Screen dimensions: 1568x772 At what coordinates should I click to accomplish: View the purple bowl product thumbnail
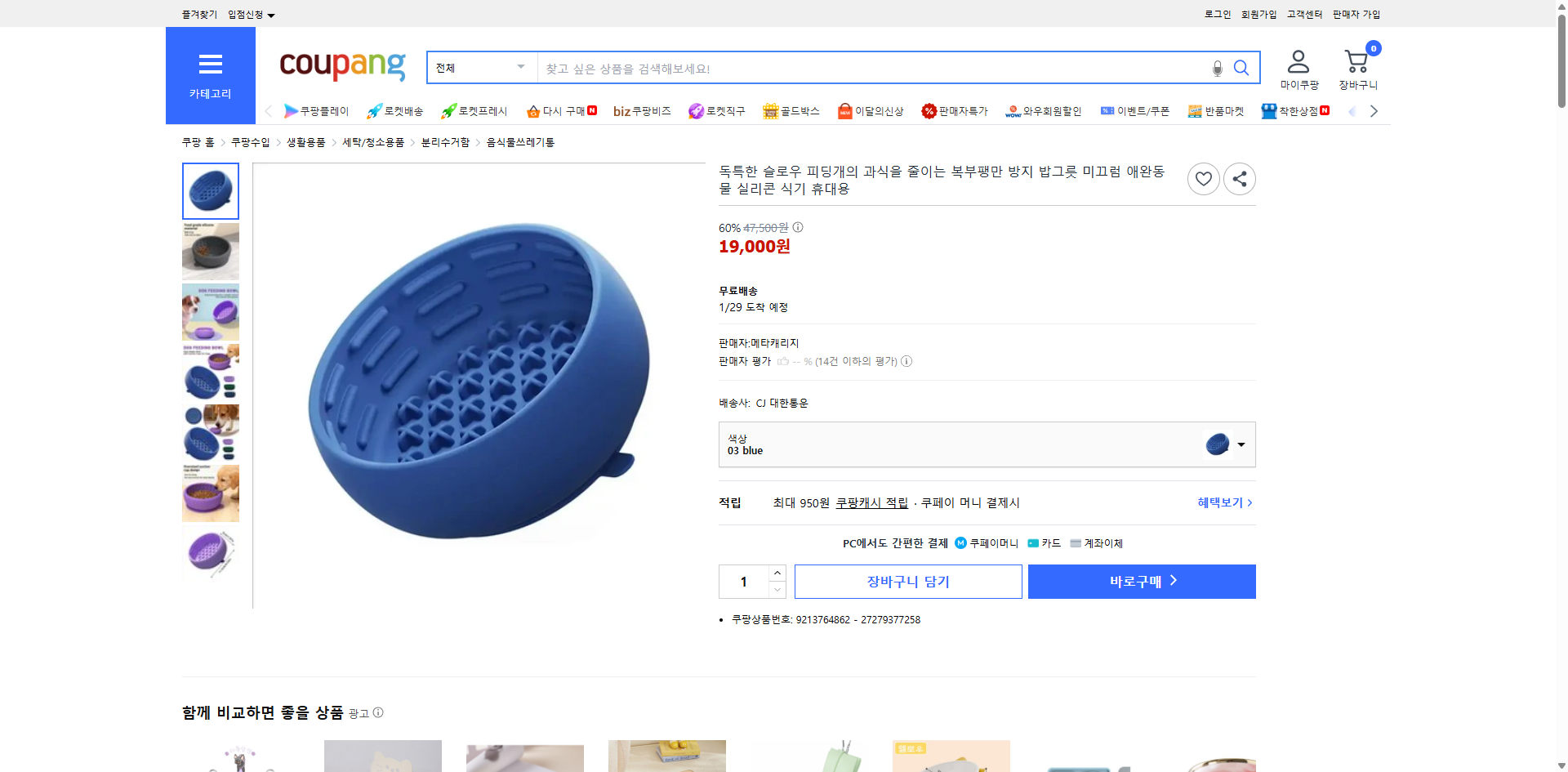point(210,554)
